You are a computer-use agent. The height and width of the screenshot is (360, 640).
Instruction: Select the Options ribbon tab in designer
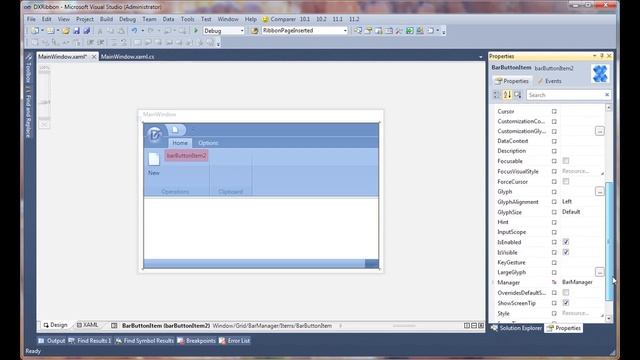tap(208, 143)
